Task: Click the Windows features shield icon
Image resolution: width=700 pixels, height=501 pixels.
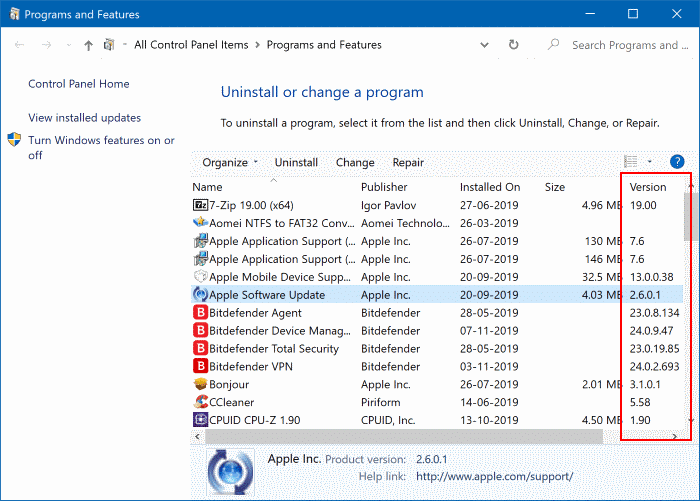Action: [14, 139]
